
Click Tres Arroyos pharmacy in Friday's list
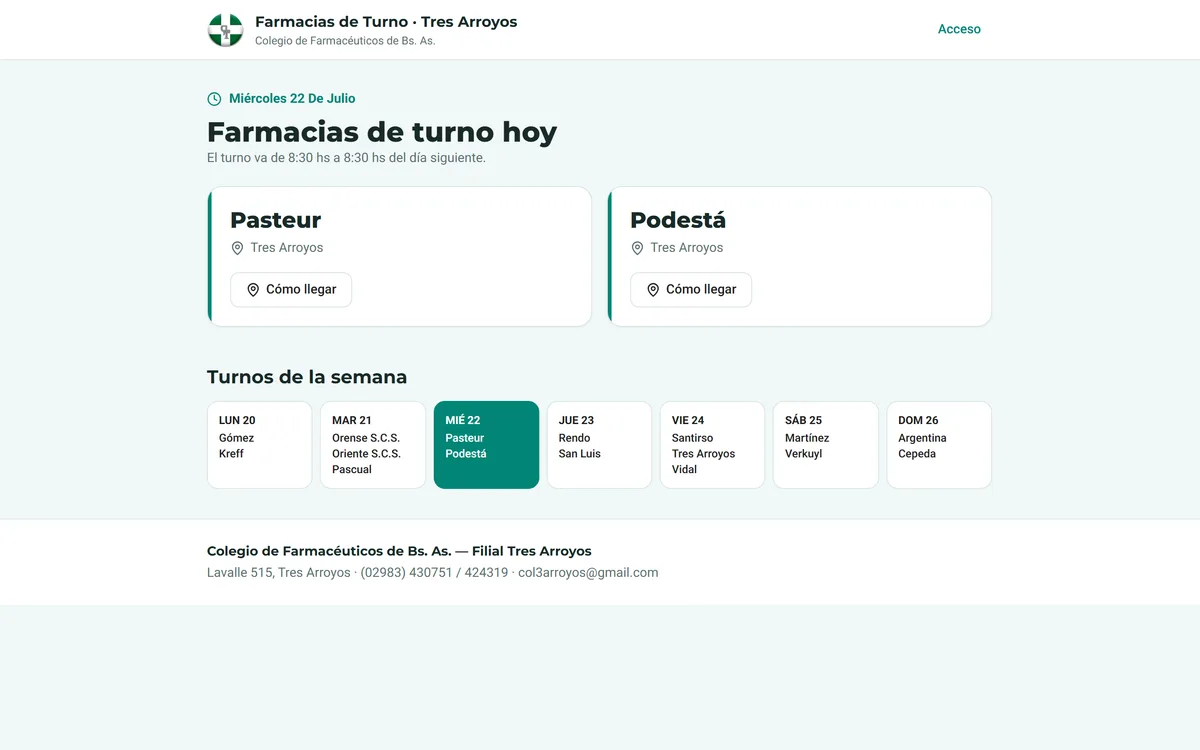click(x=704, y=454)
